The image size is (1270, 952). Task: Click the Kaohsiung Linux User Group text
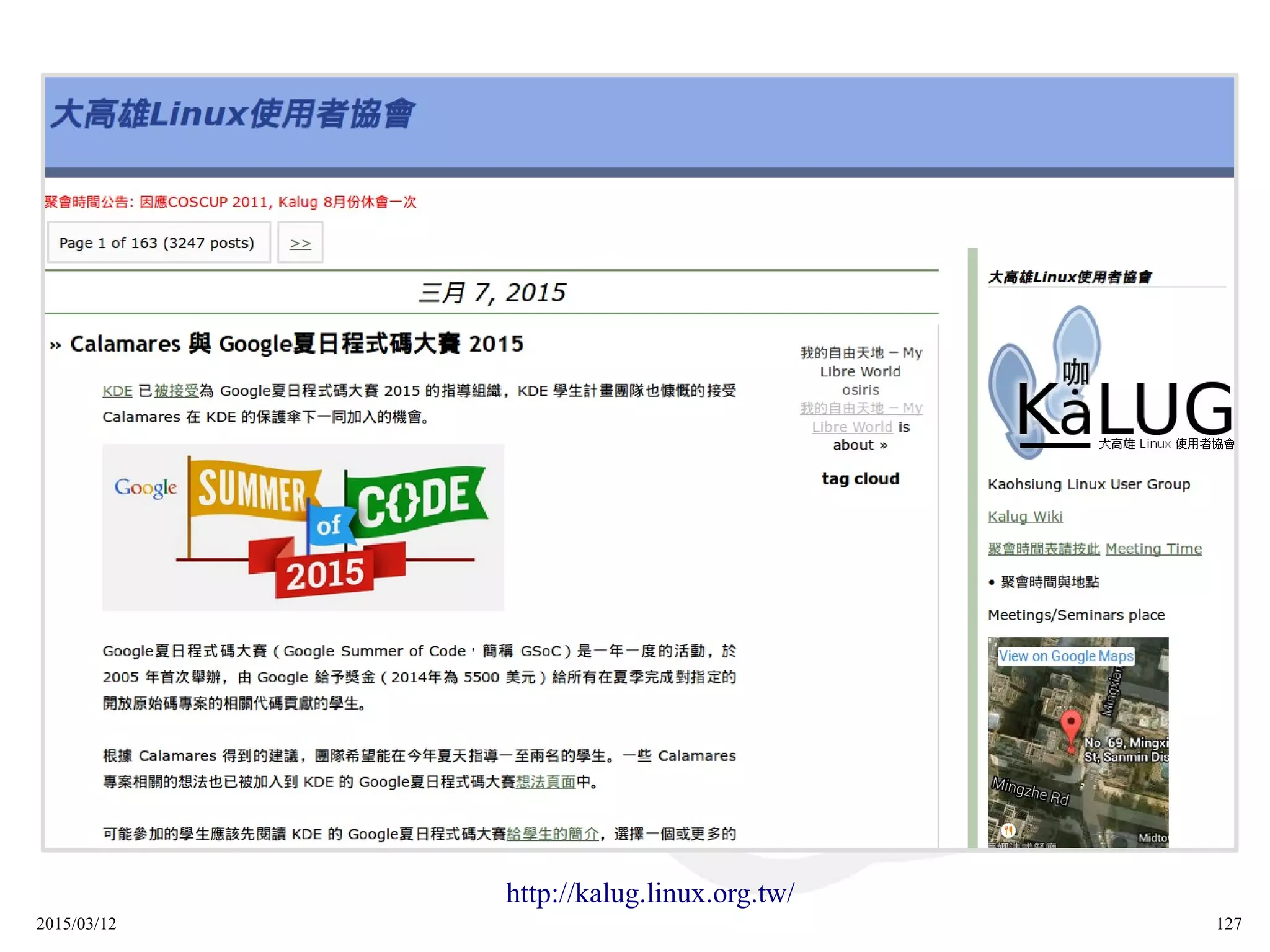[1089, 484]
